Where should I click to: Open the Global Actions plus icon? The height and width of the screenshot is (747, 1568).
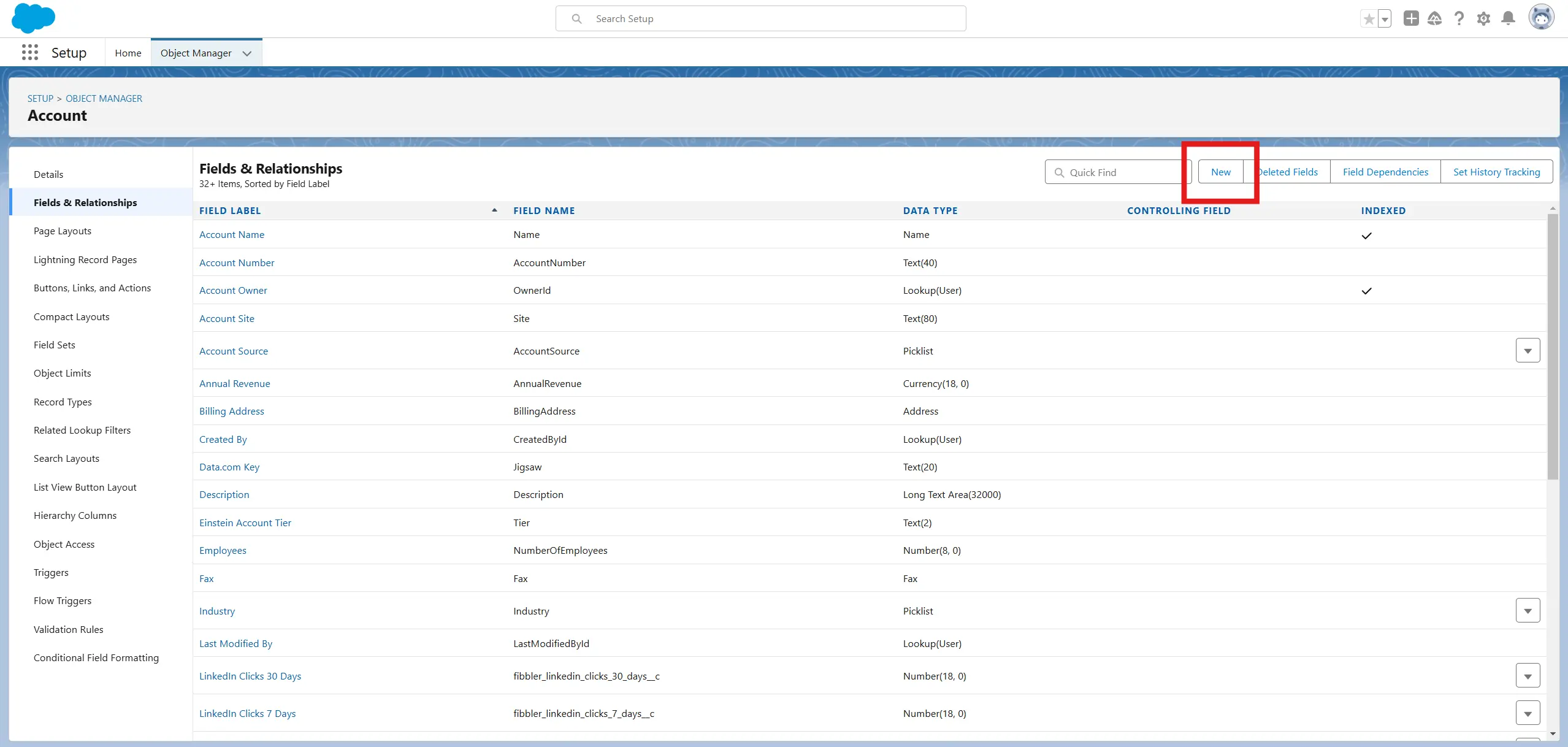(x=1410, y=19)
